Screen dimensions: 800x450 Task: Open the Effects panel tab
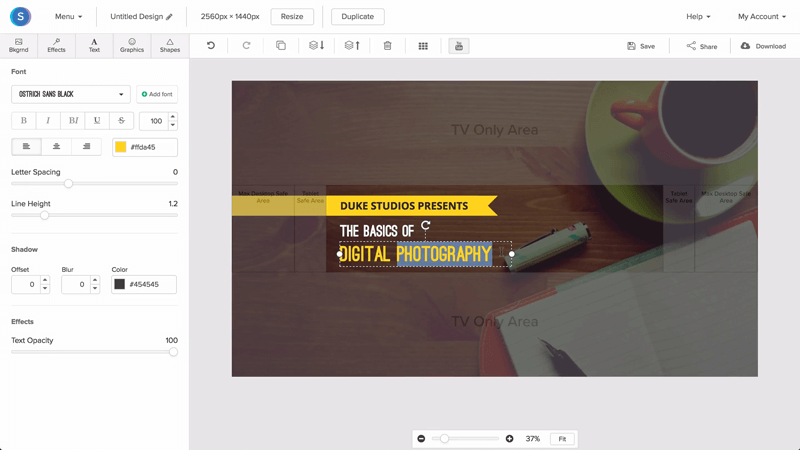tap(56, 45)
